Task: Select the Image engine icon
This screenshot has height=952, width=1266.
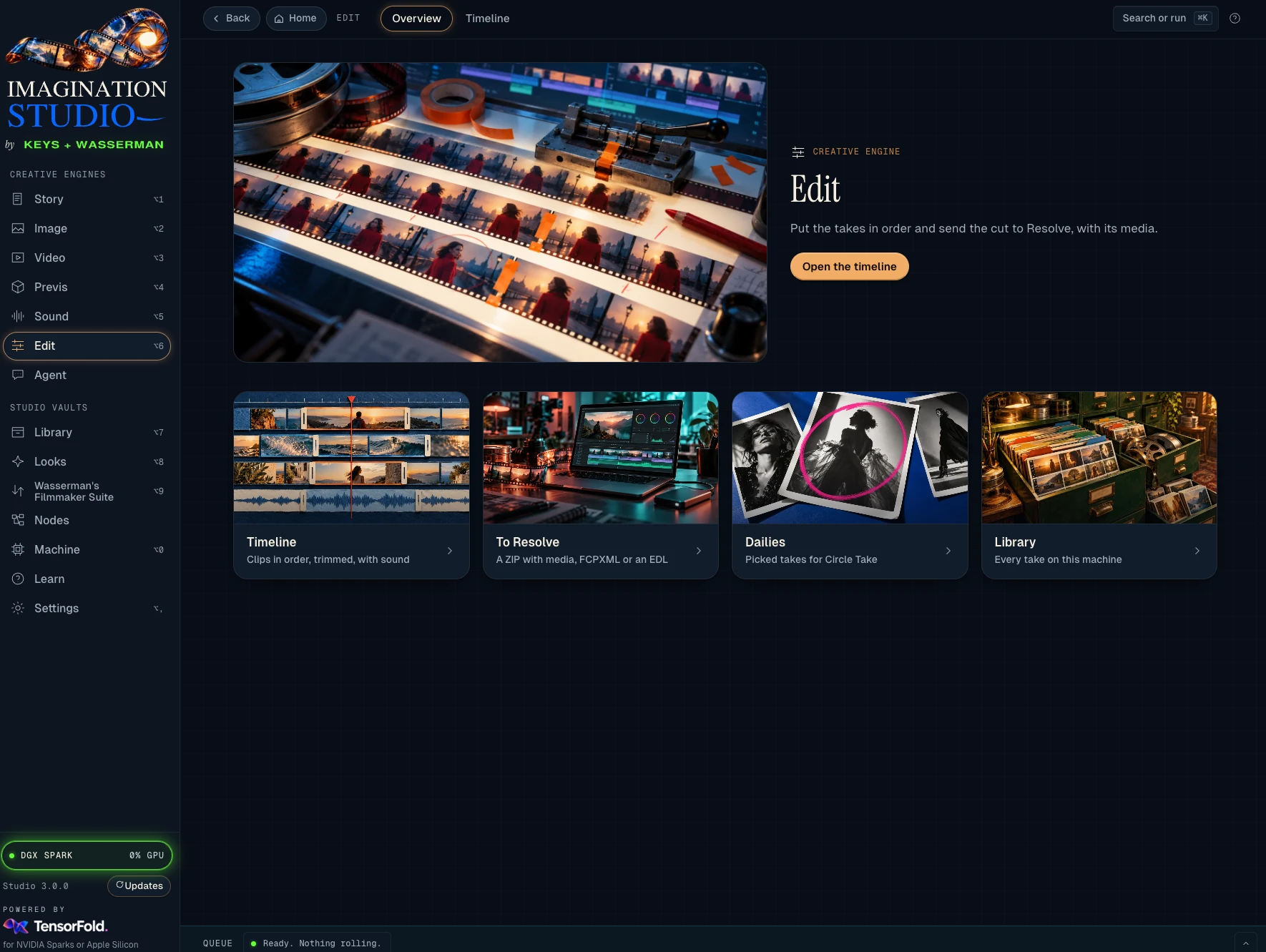Action: (x=18, y=228)
